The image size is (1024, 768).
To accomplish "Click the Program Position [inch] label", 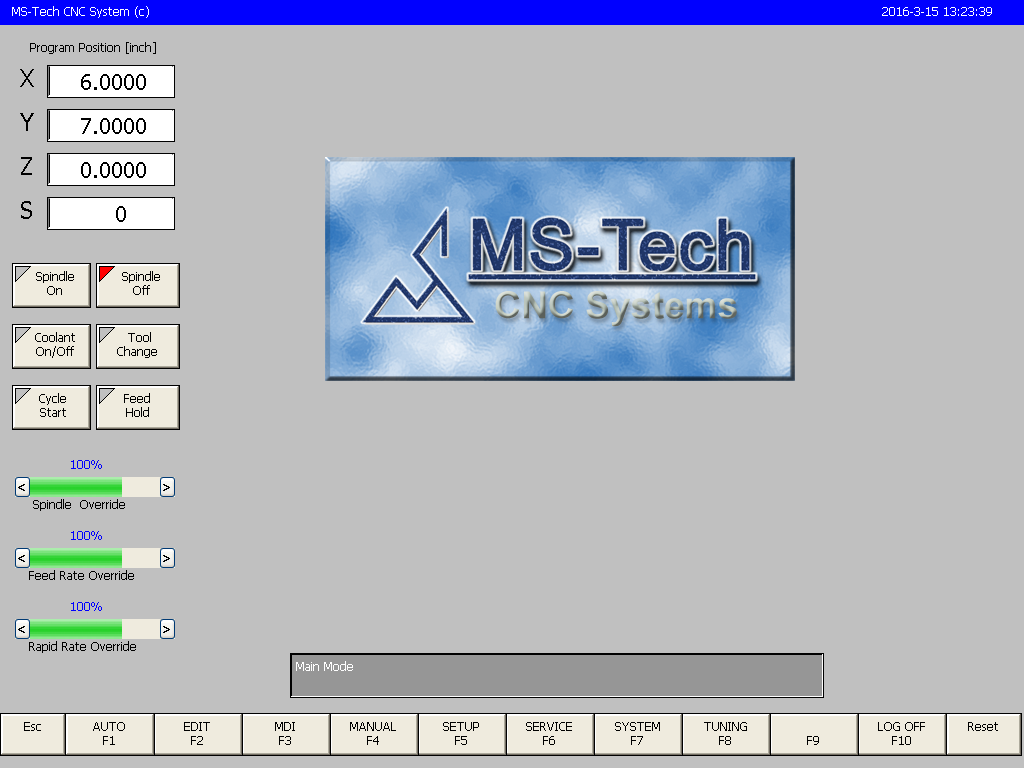I will [93, 48].
